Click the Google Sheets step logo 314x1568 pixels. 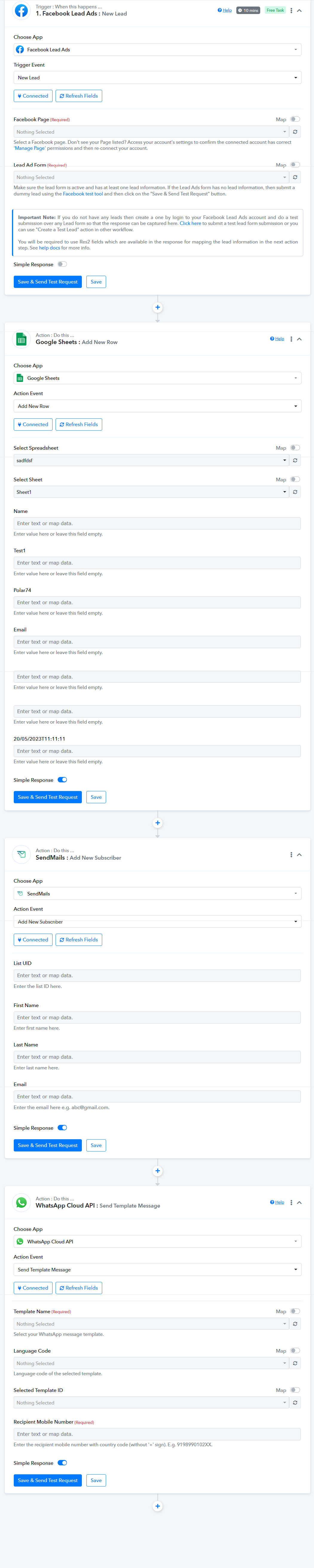coord(21,339)
